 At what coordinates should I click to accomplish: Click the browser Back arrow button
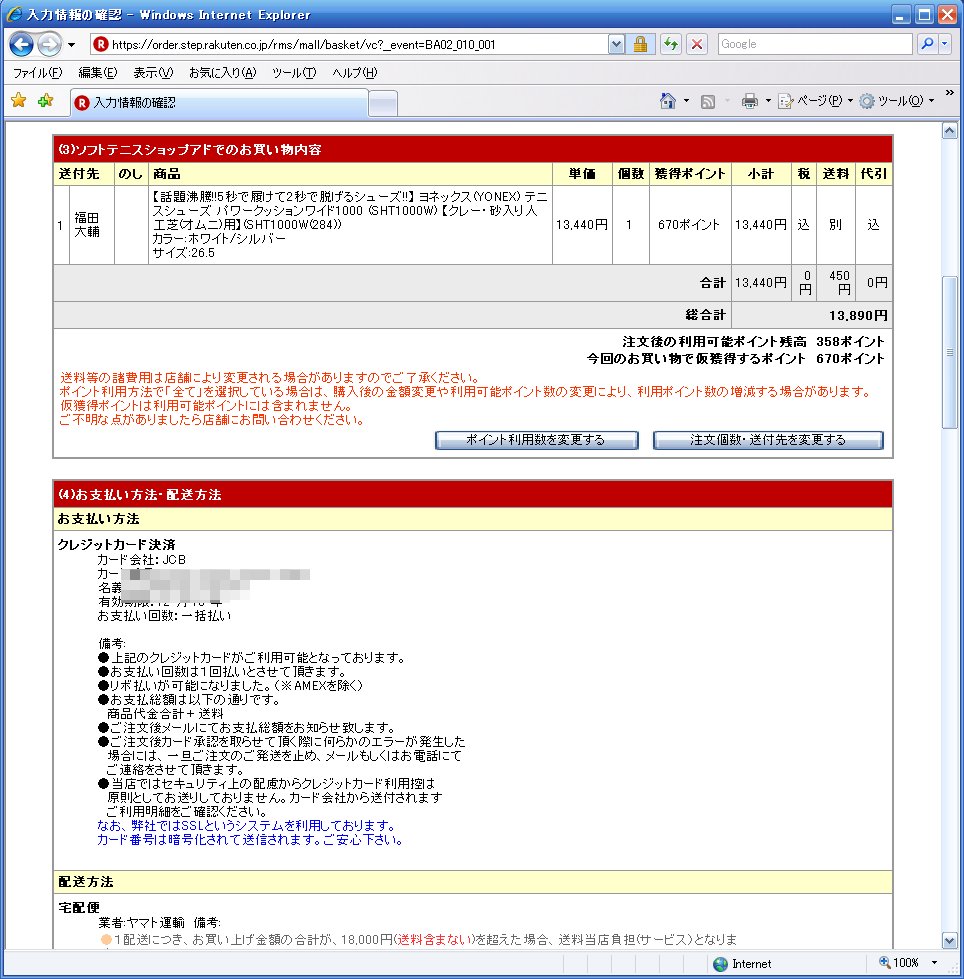tap(21, 44)
